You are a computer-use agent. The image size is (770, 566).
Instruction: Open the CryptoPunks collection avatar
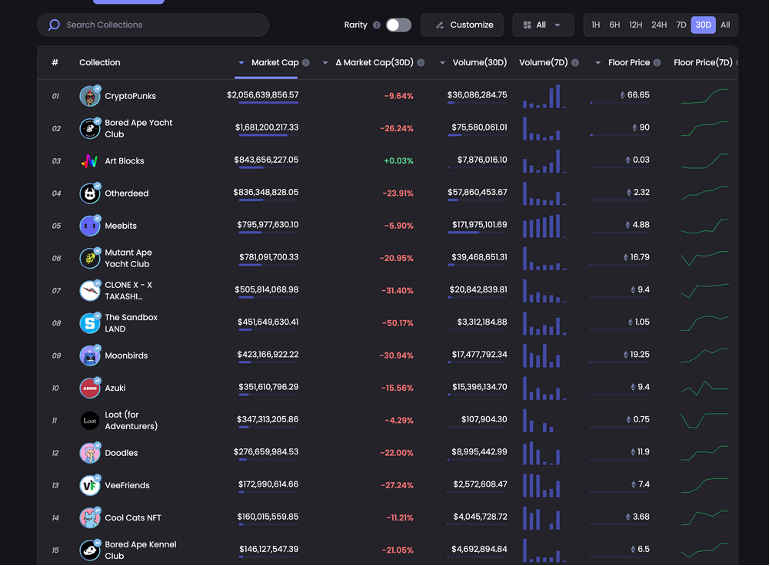[90, 96]
